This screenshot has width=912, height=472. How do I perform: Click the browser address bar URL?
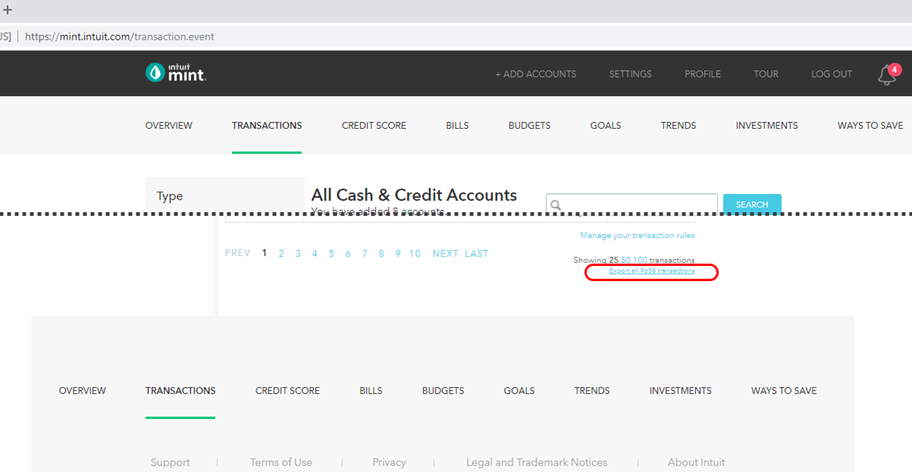tap(120, 36)
